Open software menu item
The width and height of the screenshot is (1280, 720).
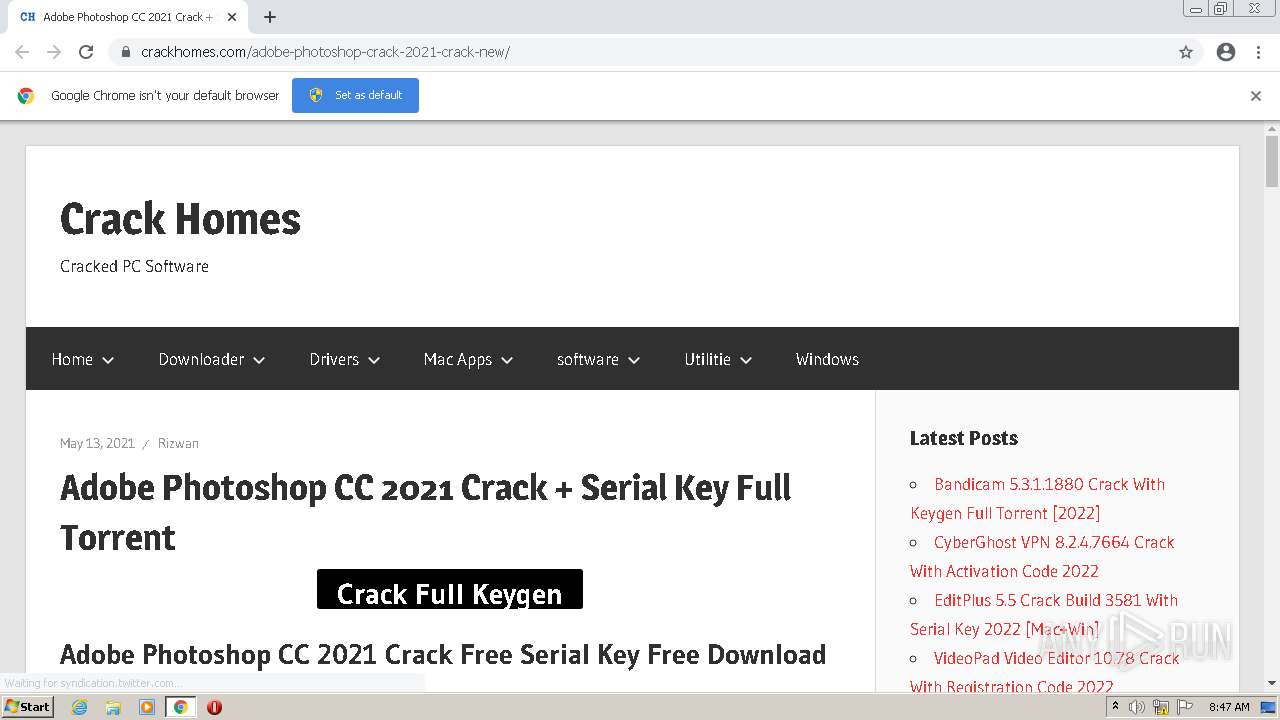point(588,359)
